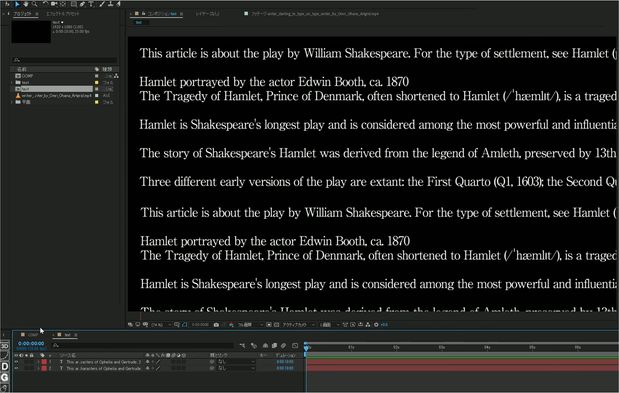Click yellow label swatch of 平面 folder
Image resolution: width=619 pixels, height=393 pixels.
pos(97,102)
